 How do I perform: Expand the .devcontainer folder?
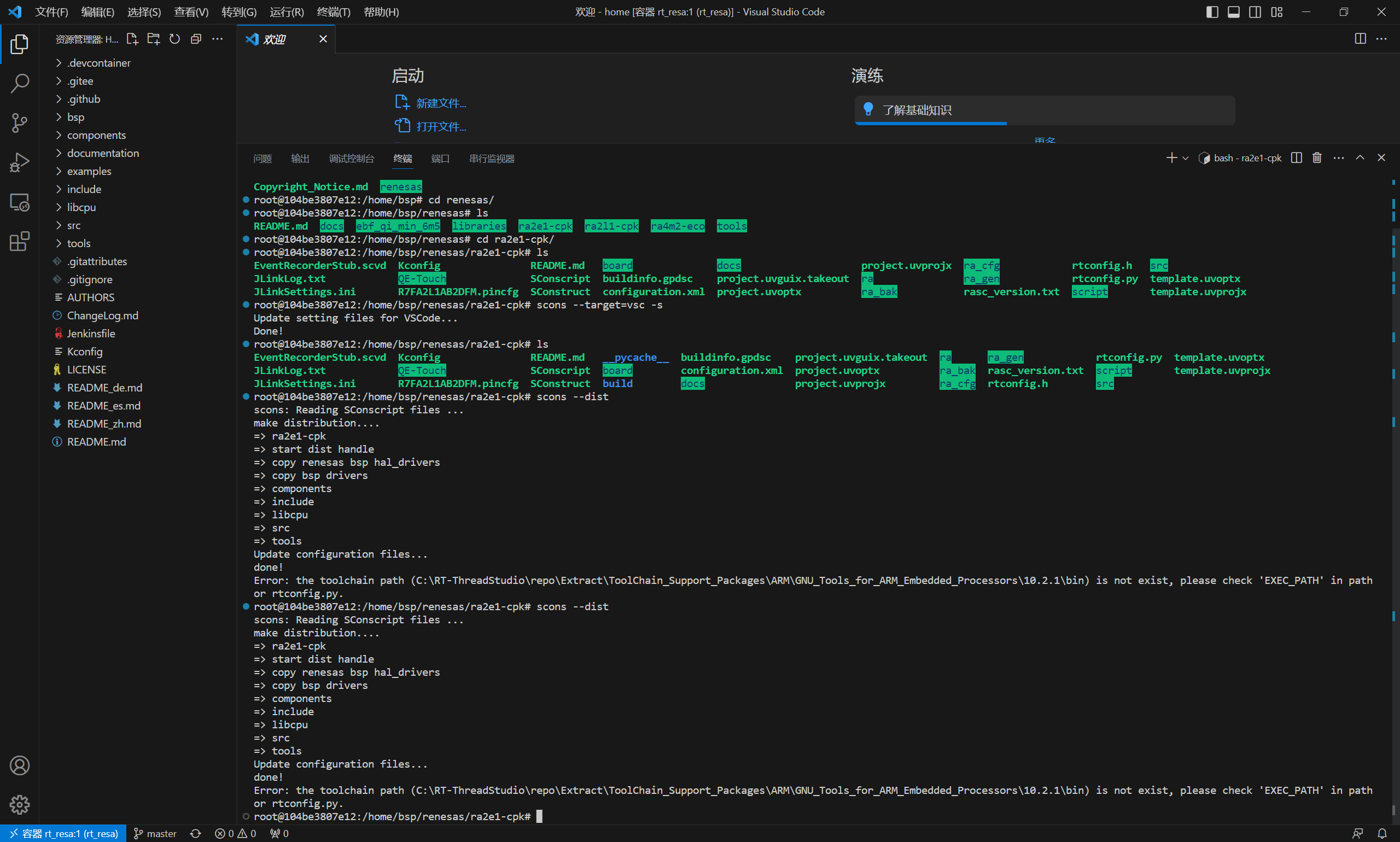(138, 63)
